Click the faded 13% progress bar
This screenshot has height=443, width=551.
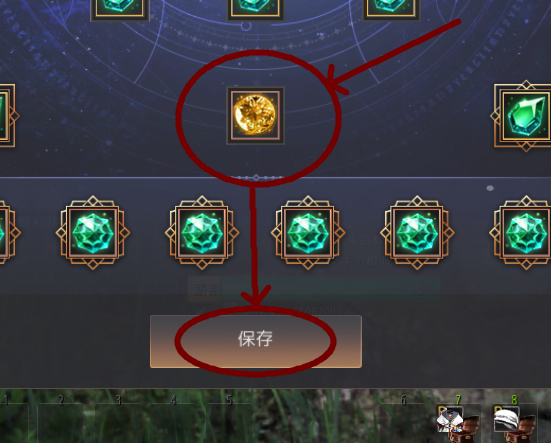[x=314, y=289]
